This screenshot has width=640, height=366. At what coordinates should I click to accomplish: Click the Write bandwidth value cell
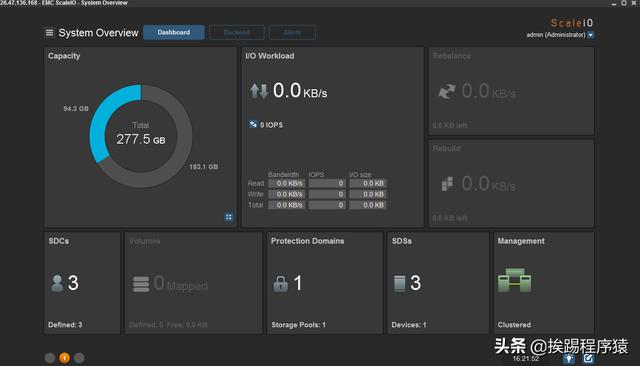point(287,194)
